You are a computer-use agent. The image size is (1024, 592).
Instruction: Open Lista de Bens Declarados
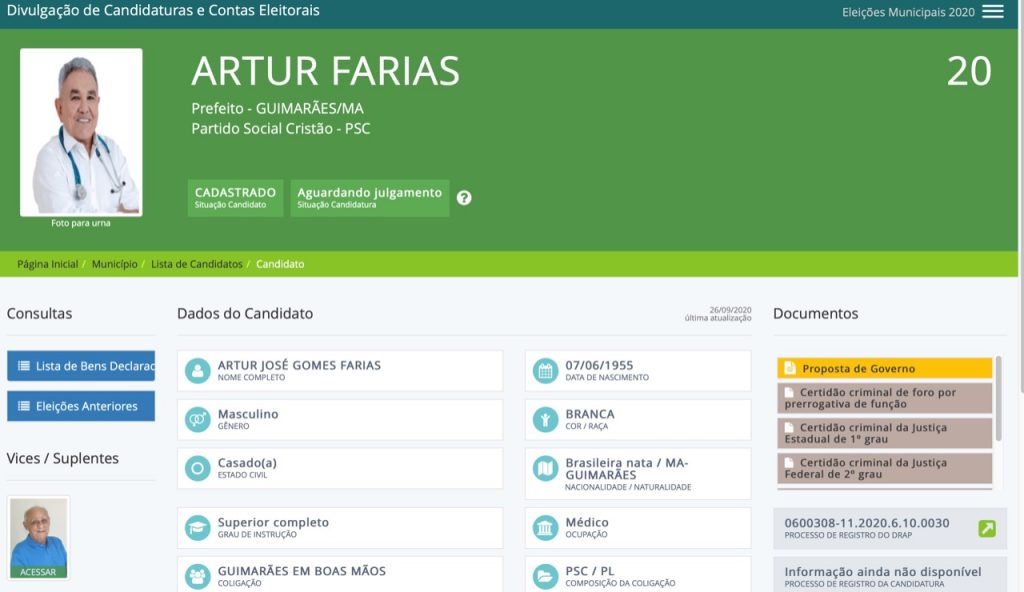[81, 366]
